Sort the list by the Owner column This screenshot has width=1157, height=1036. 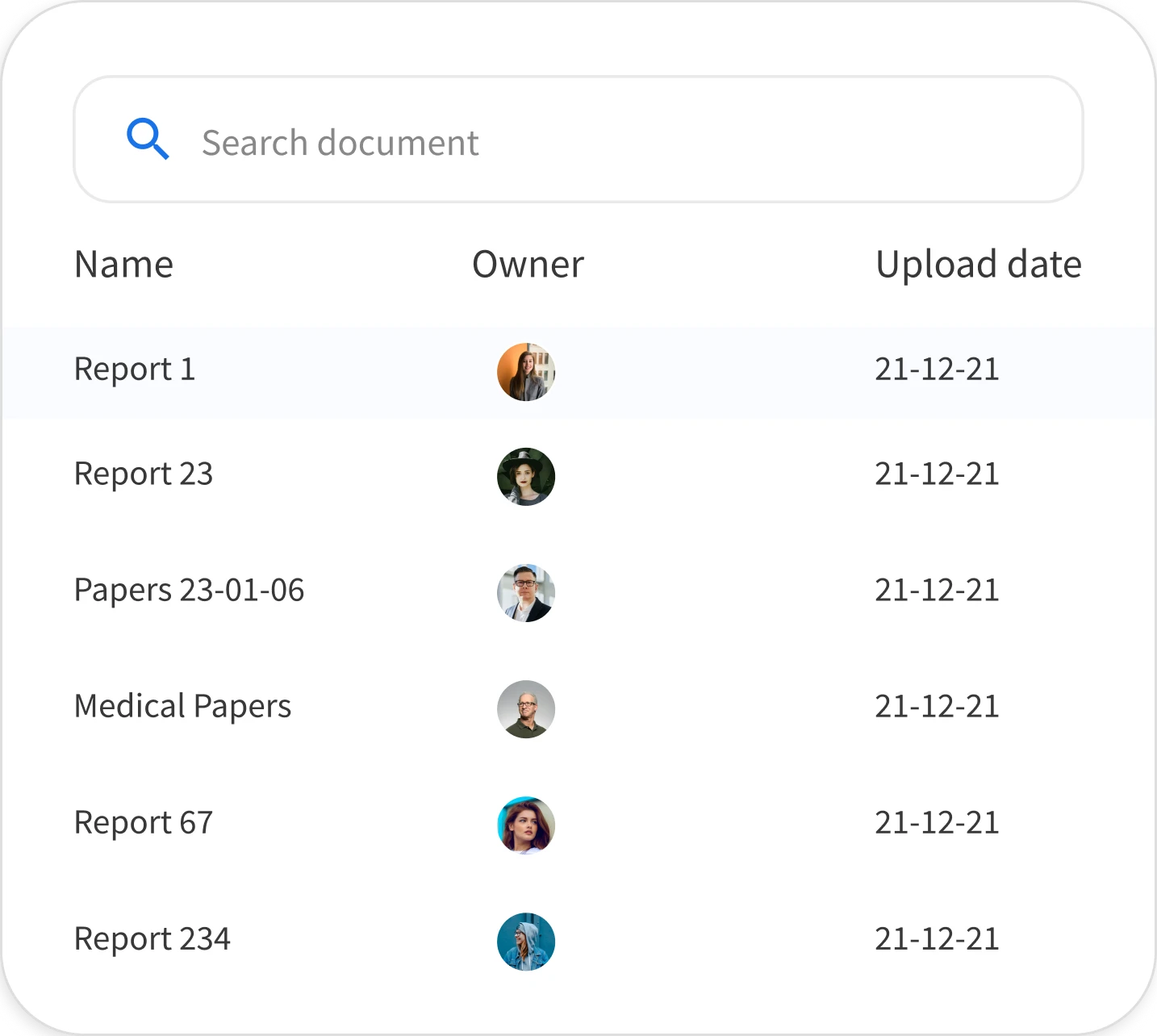pos(526,264)
